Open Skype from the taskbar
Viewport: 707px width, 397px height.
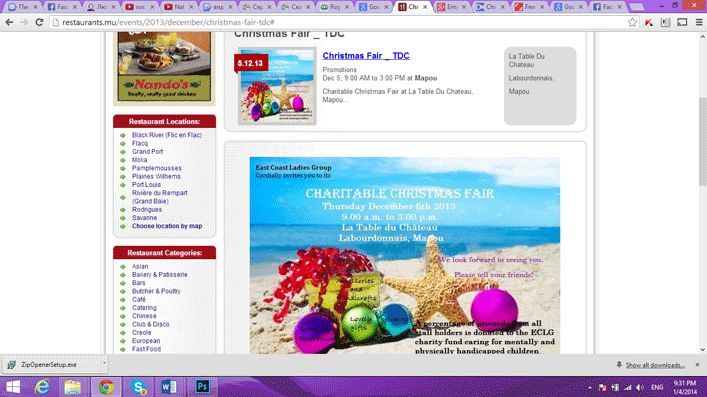[138, 387]
